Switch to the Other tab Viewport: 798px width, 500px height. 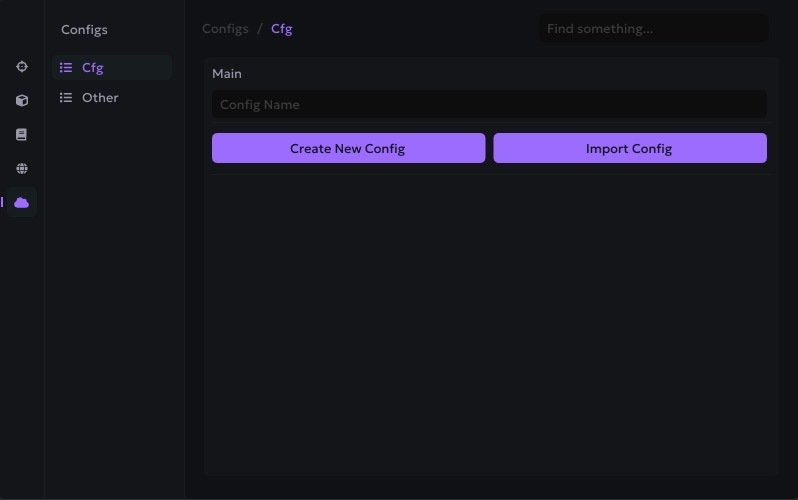pyautogui.click(x=100, y=98)
